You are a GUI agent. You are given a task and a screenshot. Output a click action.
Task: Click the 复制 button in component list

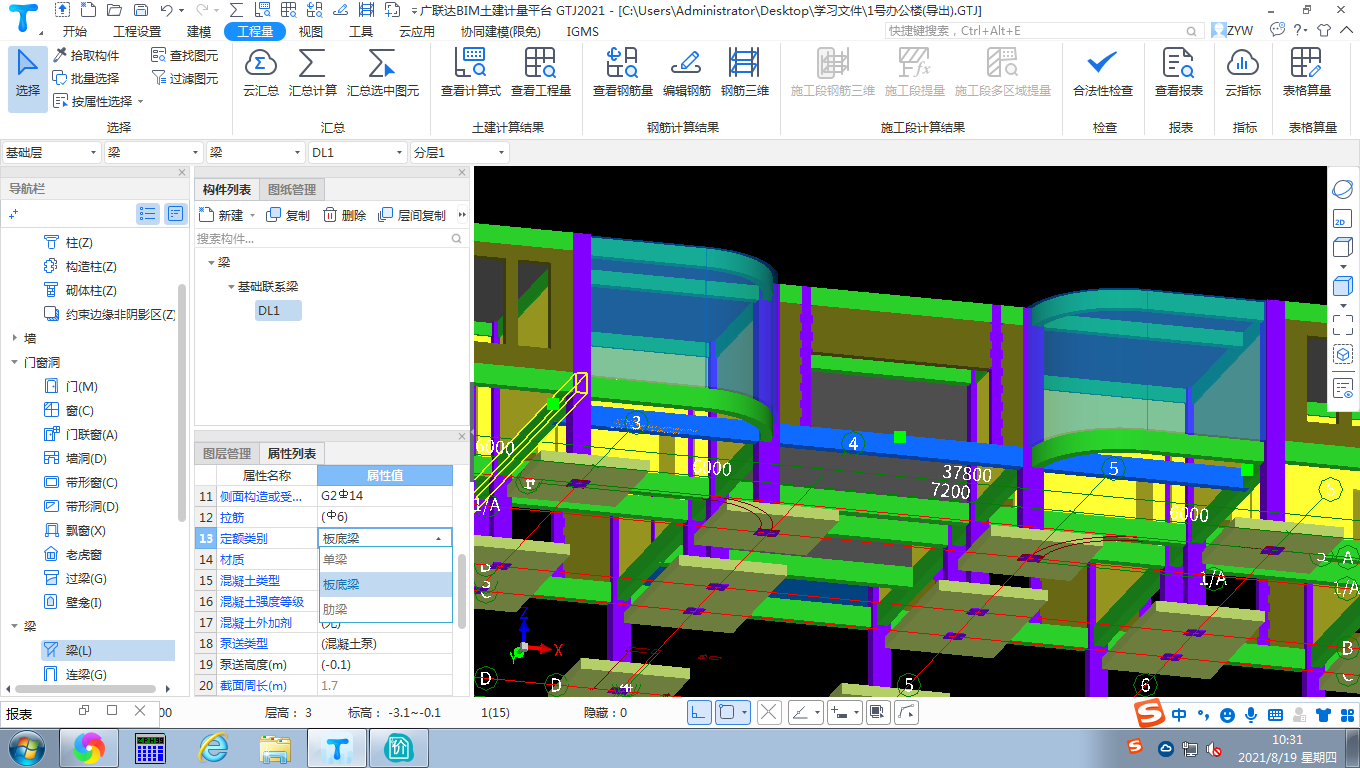point(288,215)
